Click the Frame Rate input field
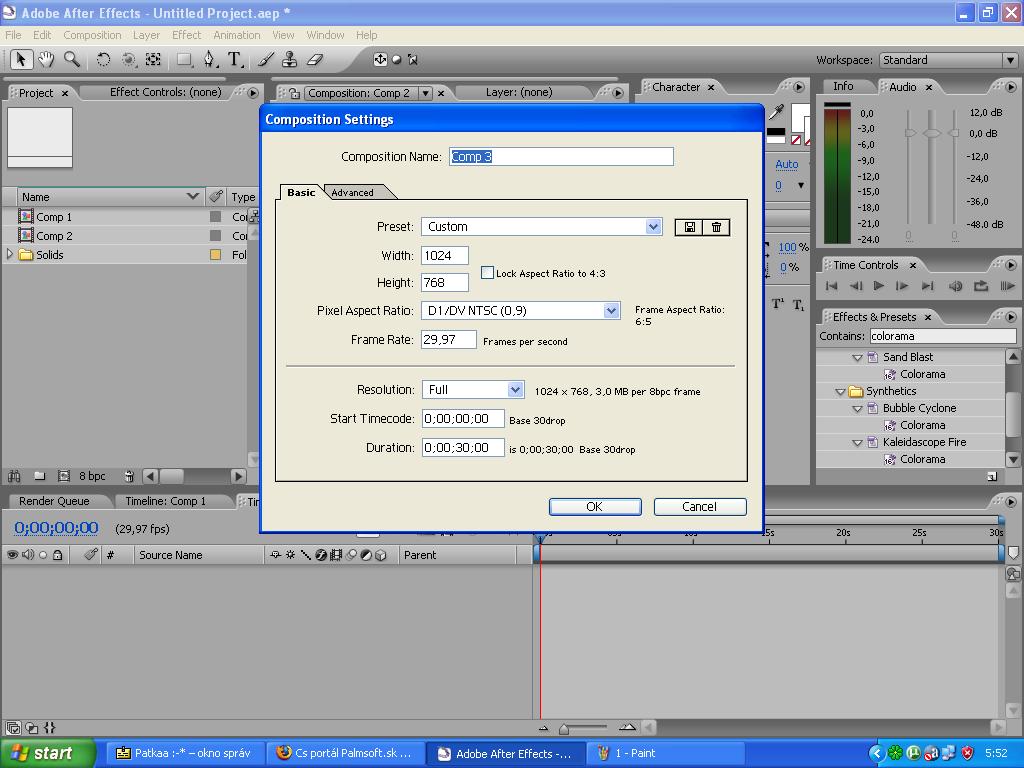 (x=448, y=340)
